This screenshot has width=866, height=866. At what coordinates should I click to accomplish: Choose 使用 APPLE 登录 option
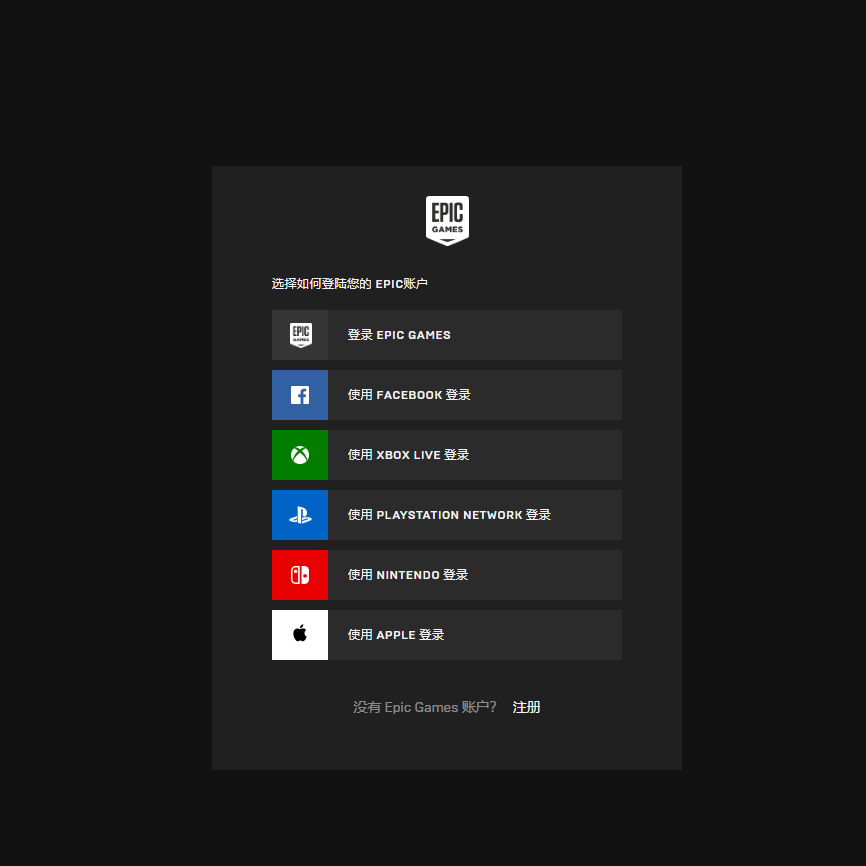[x=447, y=635]
